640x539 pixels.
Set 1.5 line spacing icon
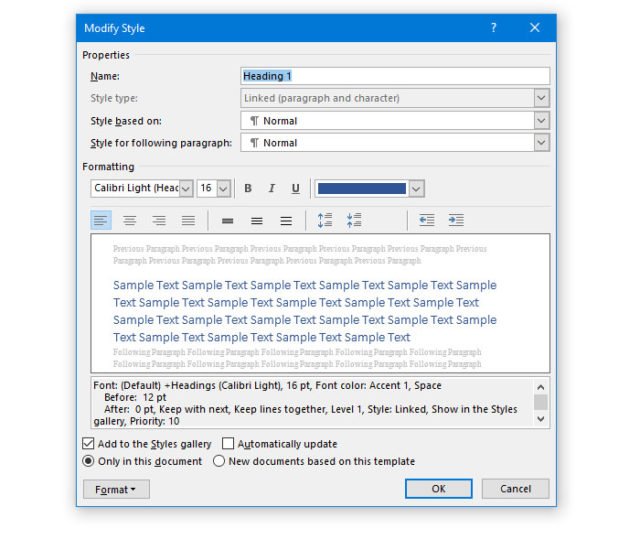click(257, 221)
